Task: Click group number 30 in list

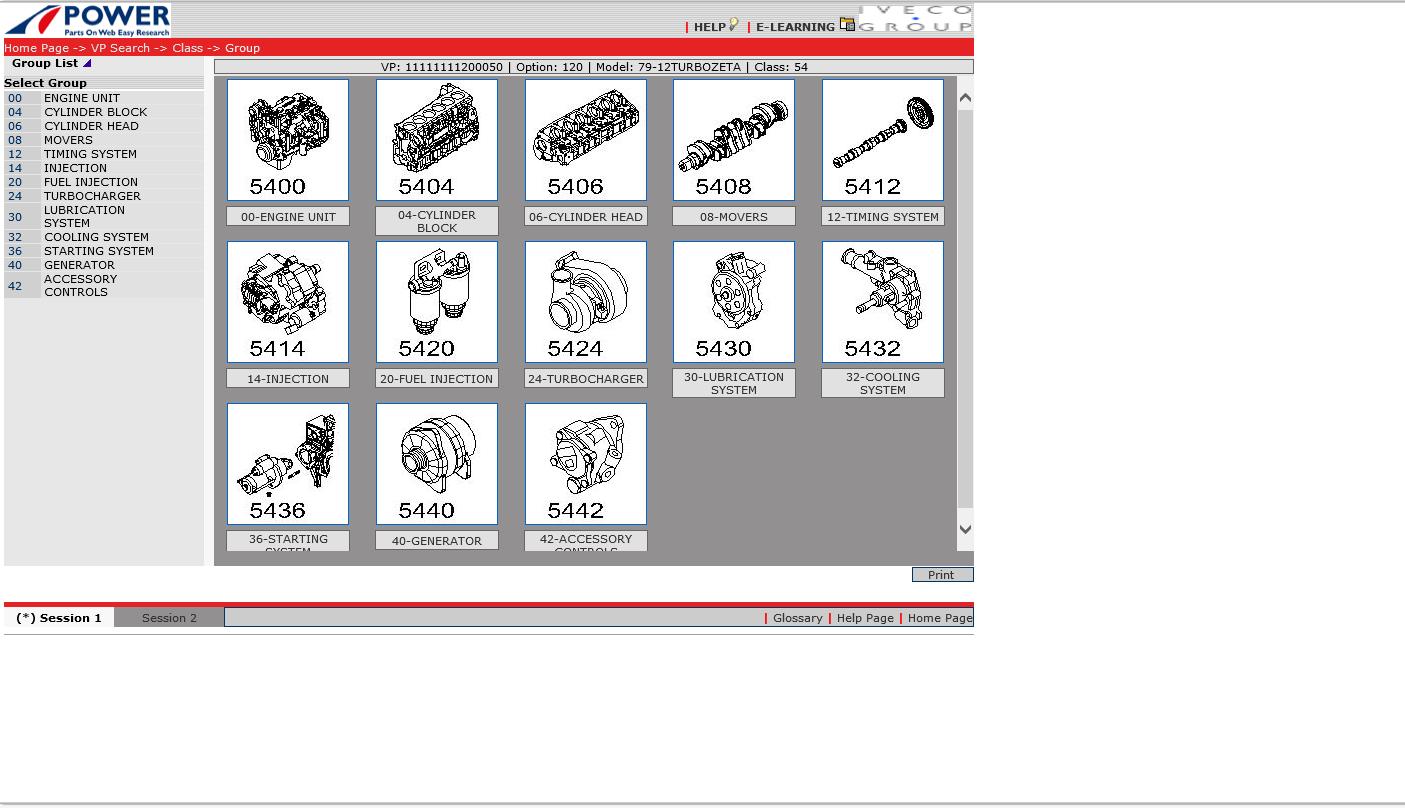Action: click(15, 217)
